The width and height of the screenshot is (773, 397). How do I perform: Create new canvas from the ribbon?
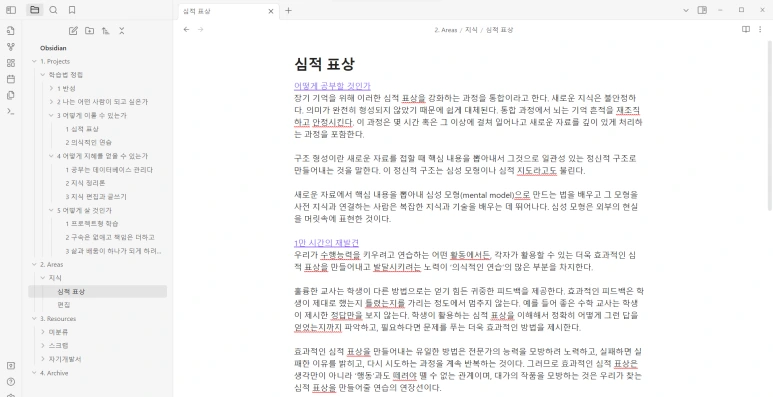[x=11, y=63]
